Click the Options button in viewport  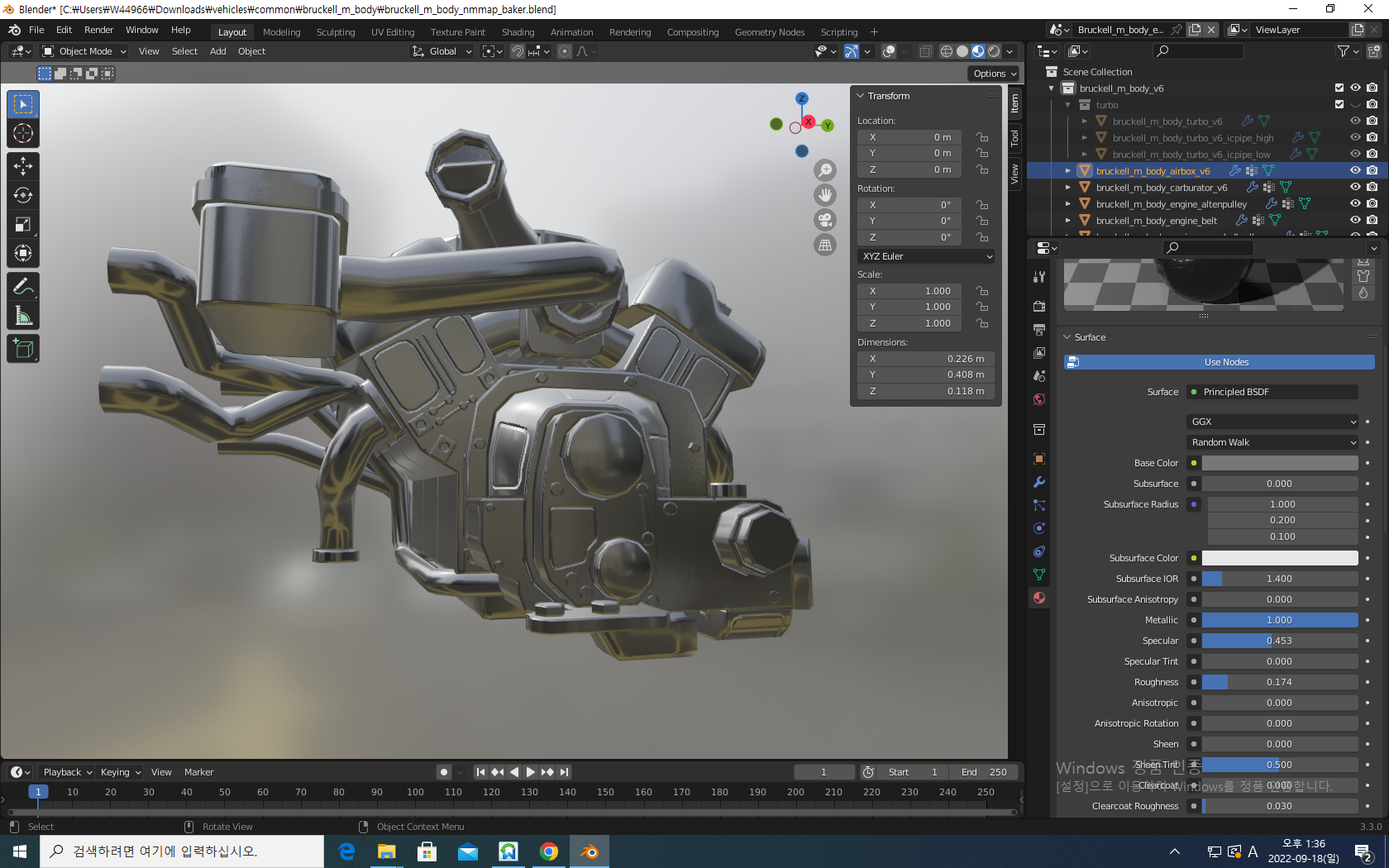994,74
